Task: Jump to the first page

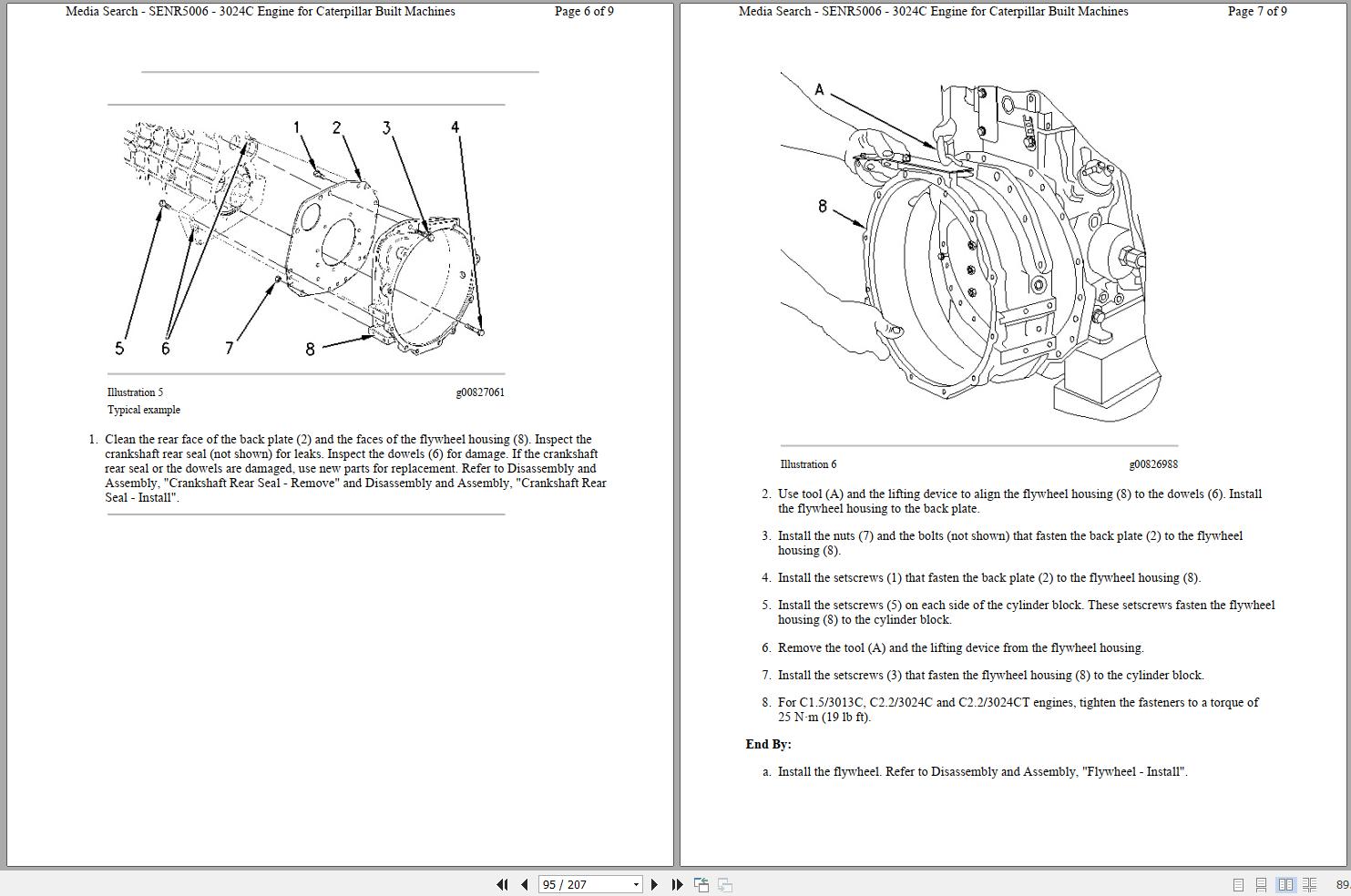Action: tap(503, 884)
